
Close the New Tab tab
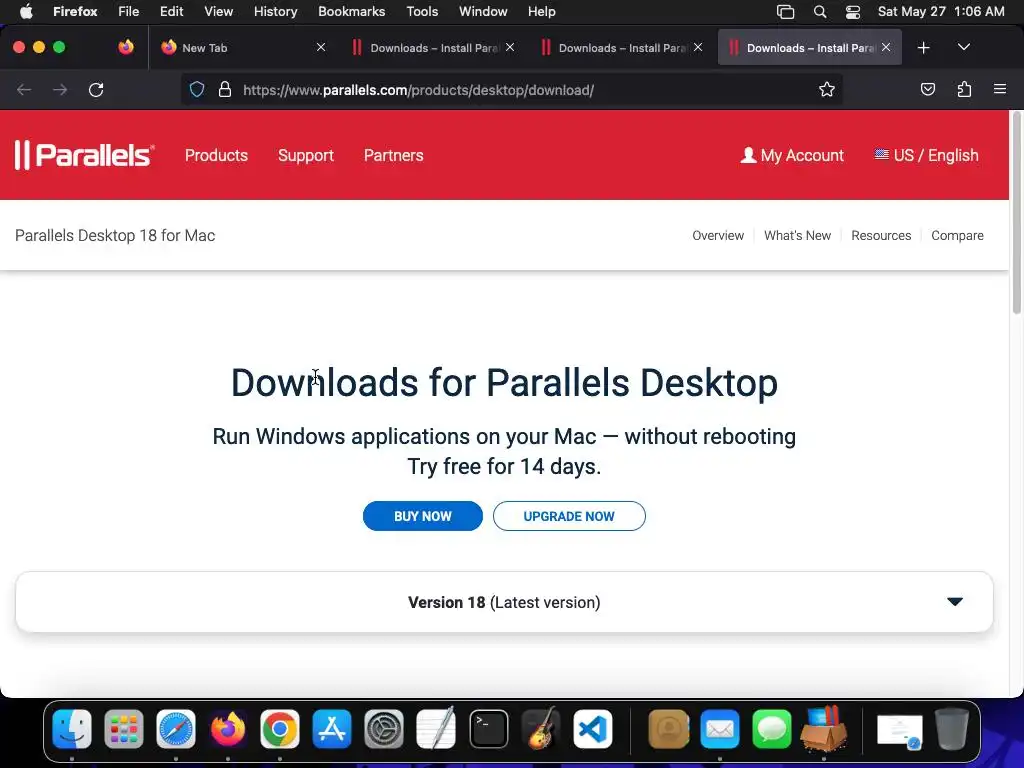[x=321, y=47]
